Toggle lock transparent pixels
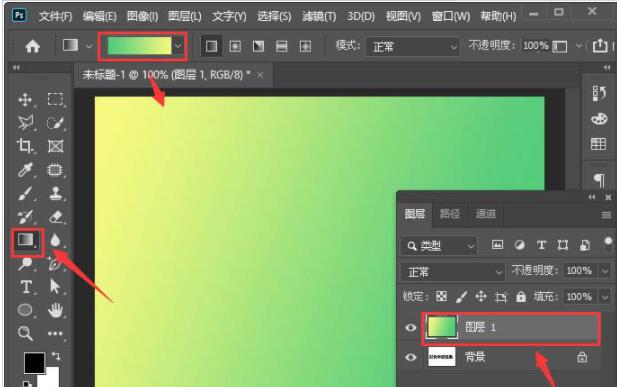The height and width of the screenshot is (387, 617). pyautogui.click(x=441, y=296)
